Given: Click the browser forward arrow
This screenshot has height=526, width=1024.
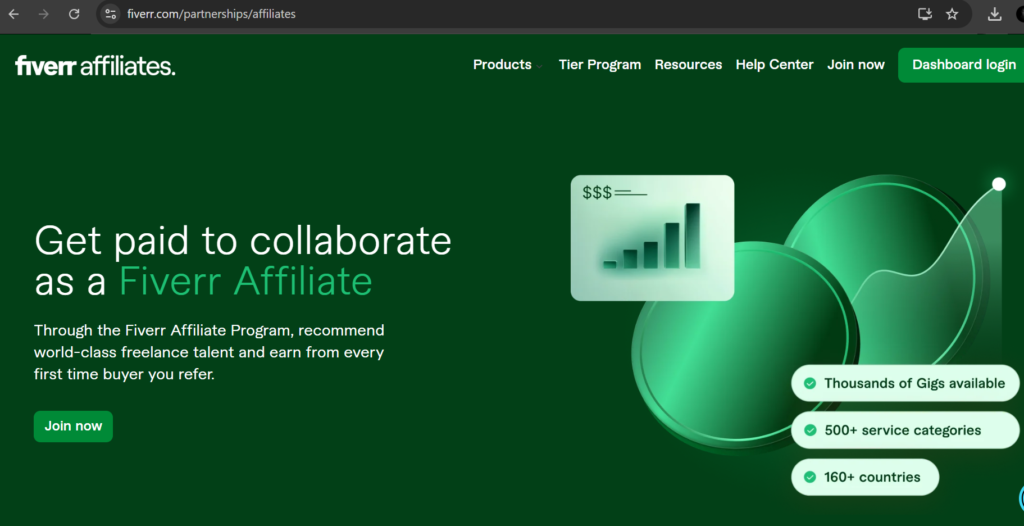Looking at the screenshot, I should click(44, 14).
